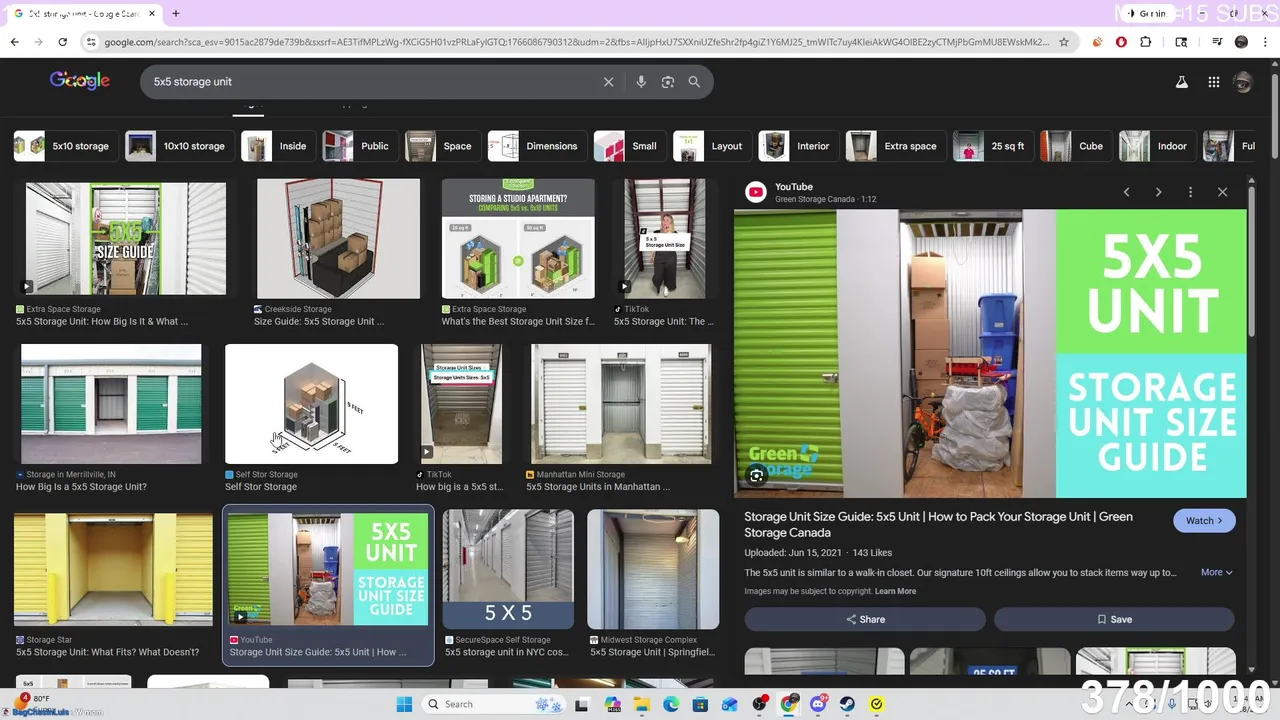1280x720 pixels.
Task: Open Creekside Storage size guide thumbnail
Action: 338,239
